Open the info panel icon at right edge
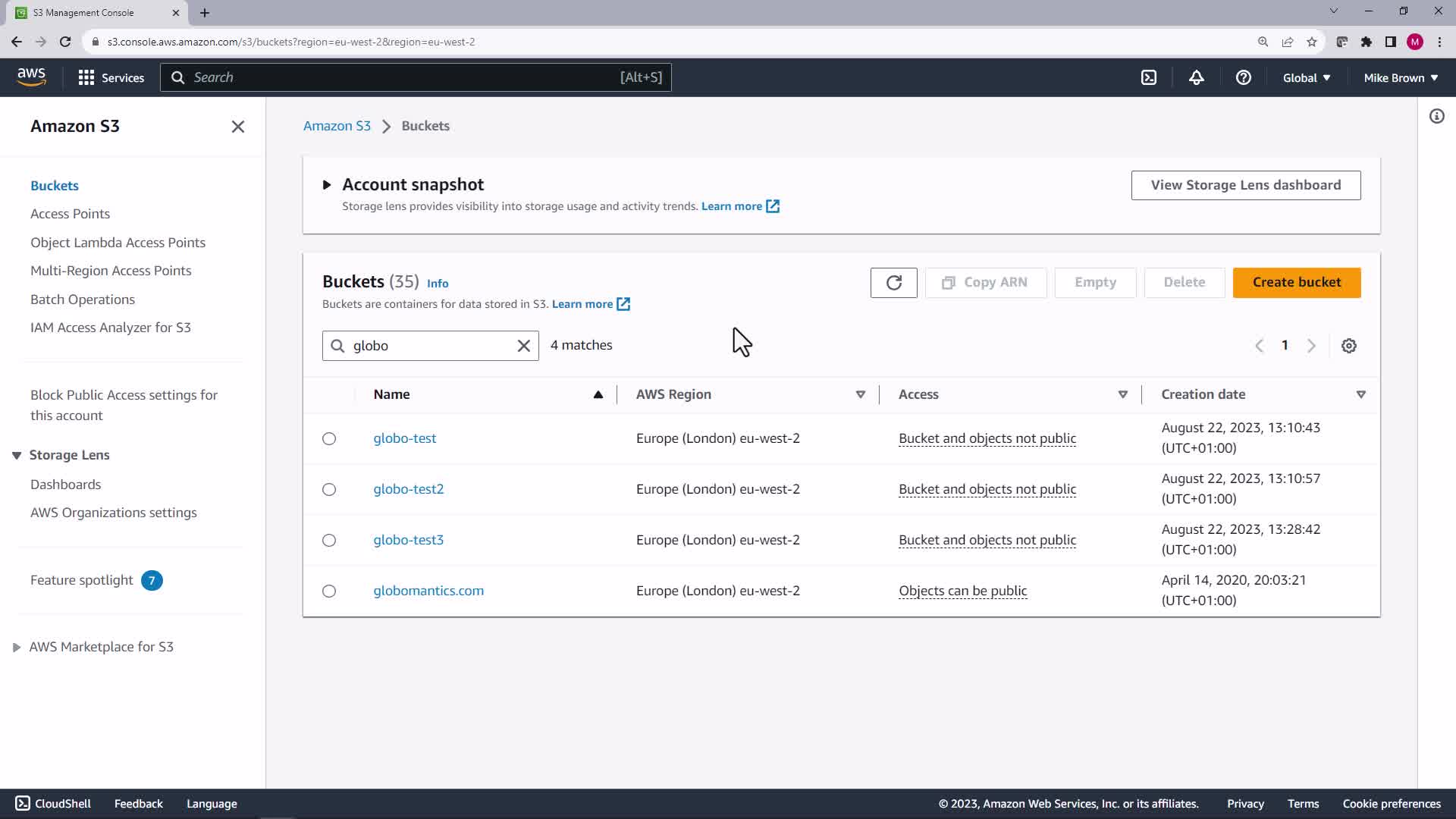Viewport: 1456px width, 819px height. (x=1436, y=116)
